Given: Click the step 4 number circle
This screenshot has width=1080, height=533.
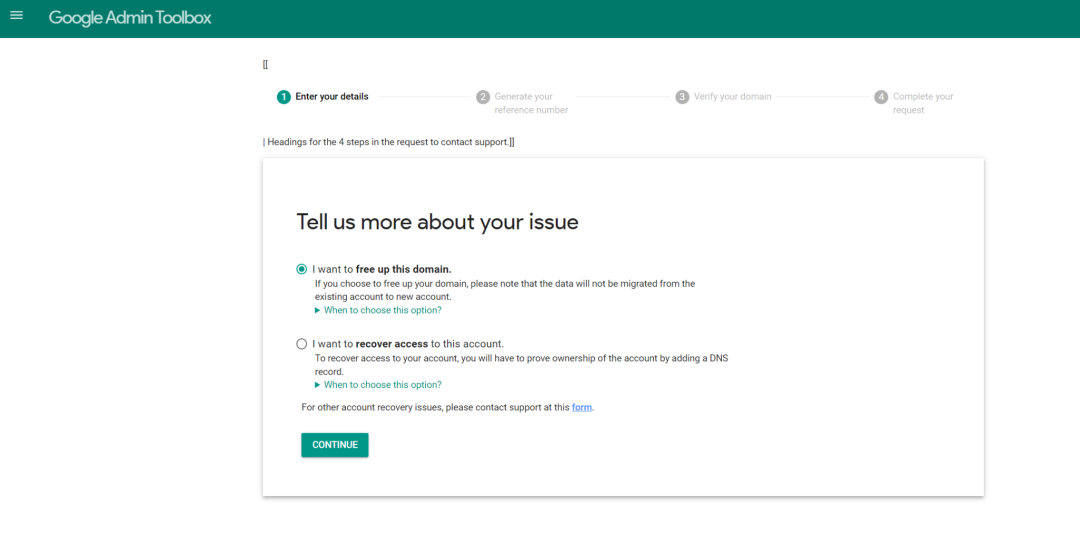Looking at the screenshot, I should pyautogui.click(x=881, y=97).
